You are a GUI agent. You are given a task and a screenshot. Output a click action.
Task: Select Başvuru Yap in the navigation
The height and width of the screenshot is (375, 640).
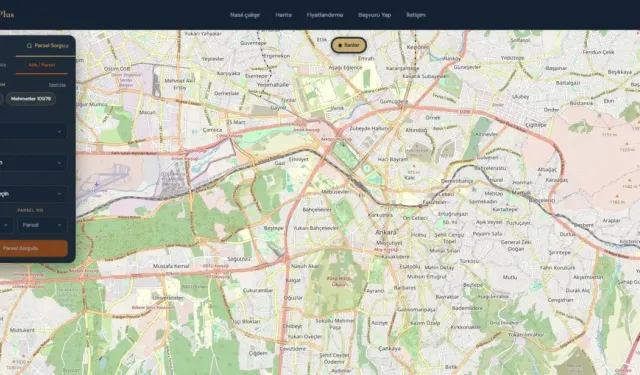point(375,15)
